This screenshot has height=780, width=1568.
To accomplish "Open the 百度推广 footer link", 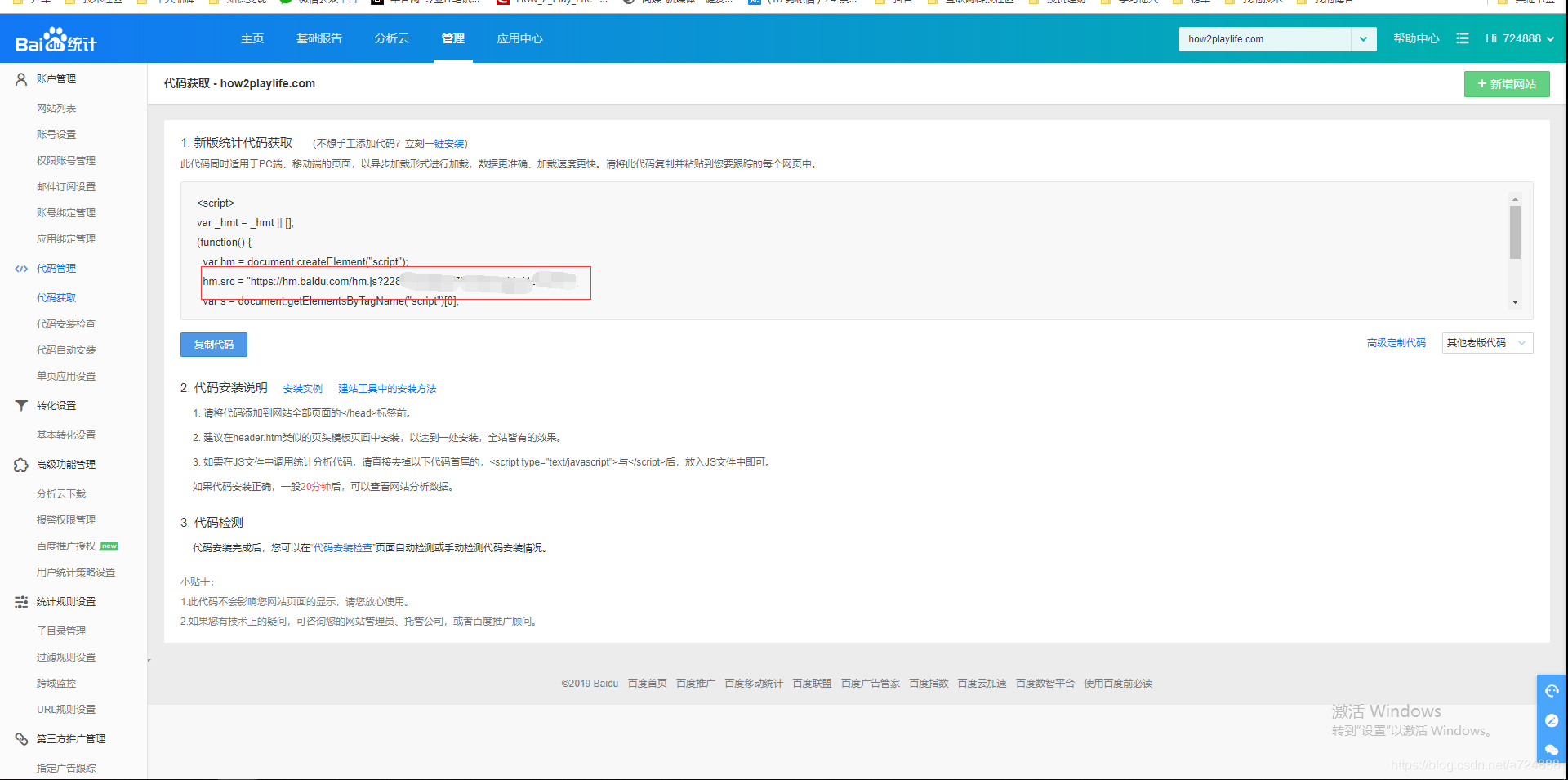I will [x=696, y=684].
